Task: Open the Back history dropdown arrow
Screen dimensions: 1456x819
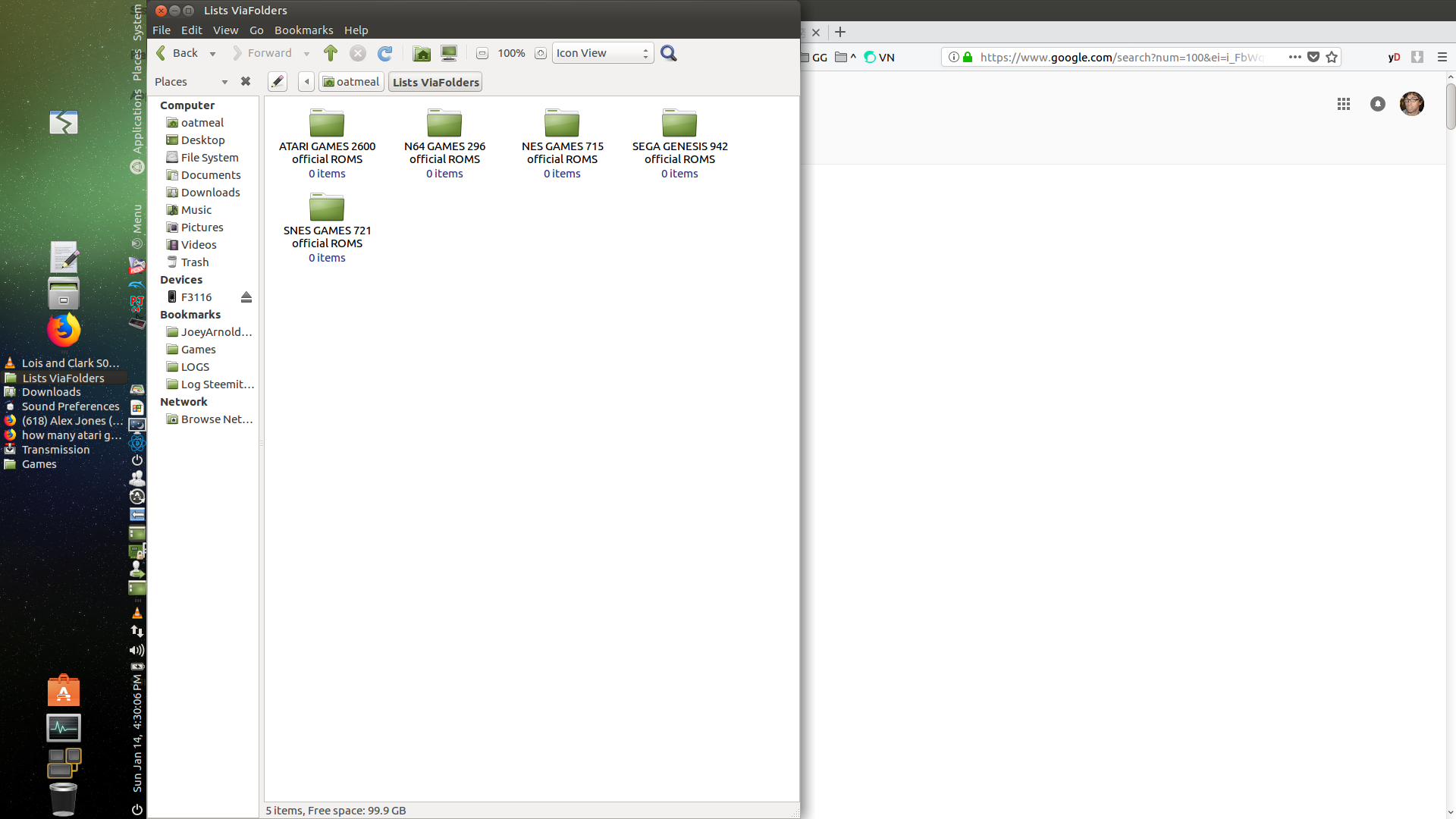Action: [212, 54]
